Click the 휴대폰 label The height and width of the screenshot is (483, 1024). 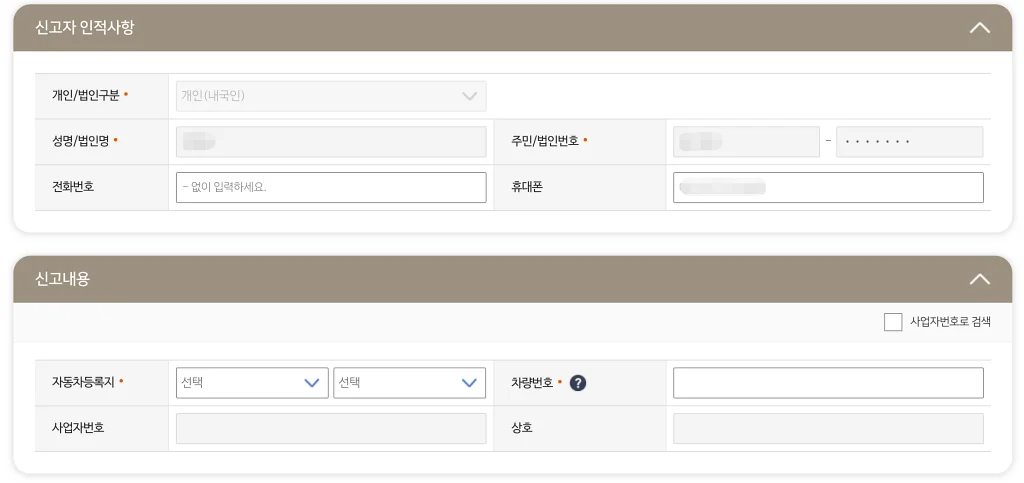pyautogui.click(x=527, y=187)
